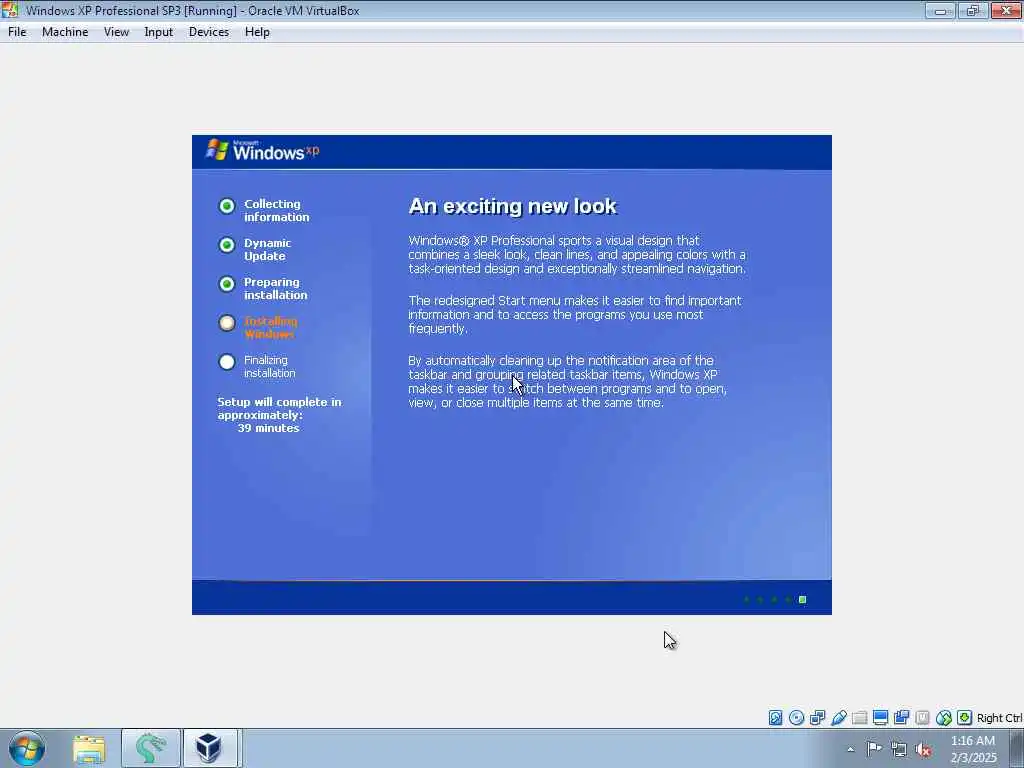
Task: Open the Input menu
Action: [159, 32]
